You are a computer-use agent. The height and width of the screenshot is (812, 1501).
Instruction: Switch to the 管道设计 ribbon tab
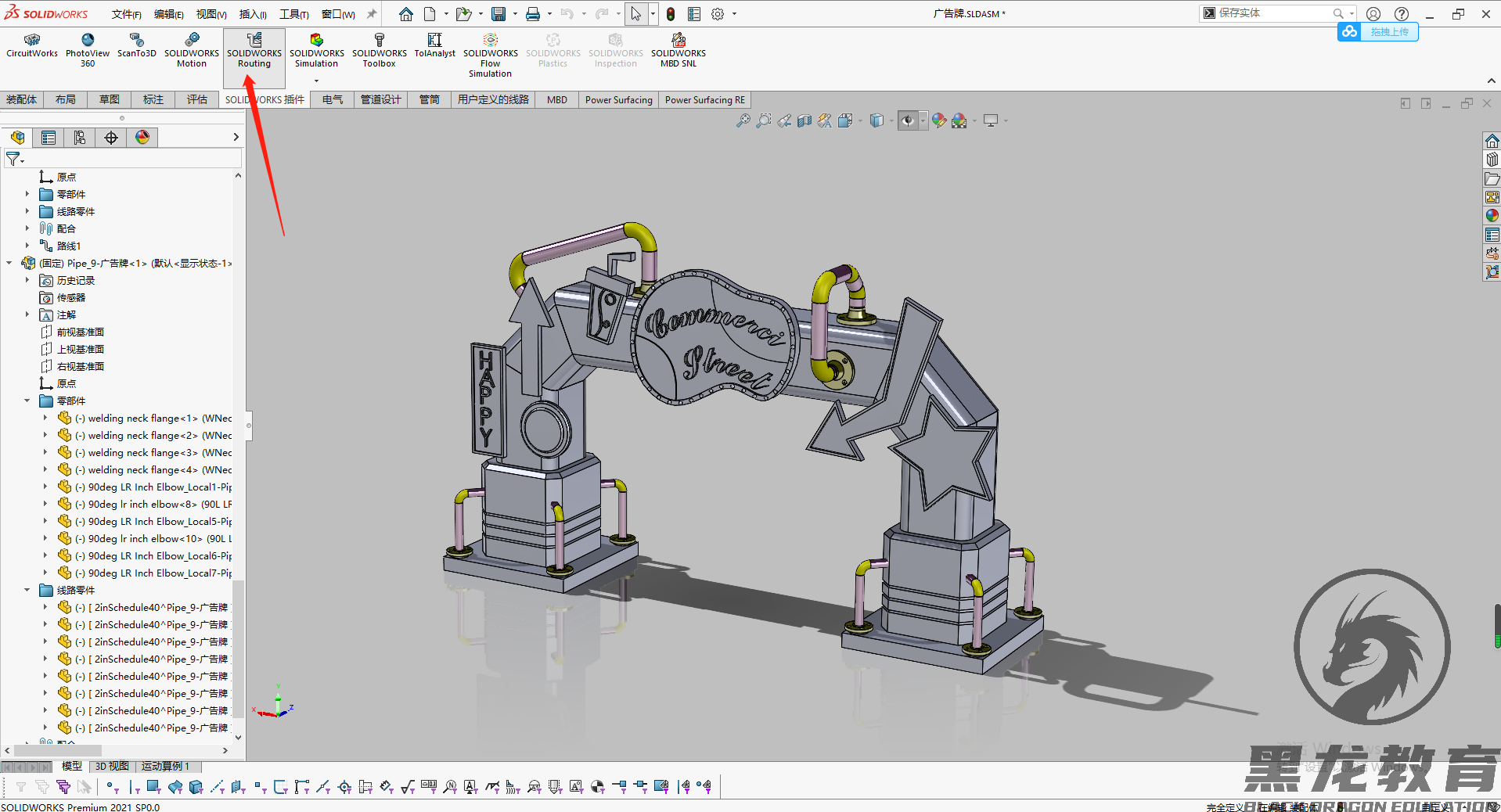380,99
